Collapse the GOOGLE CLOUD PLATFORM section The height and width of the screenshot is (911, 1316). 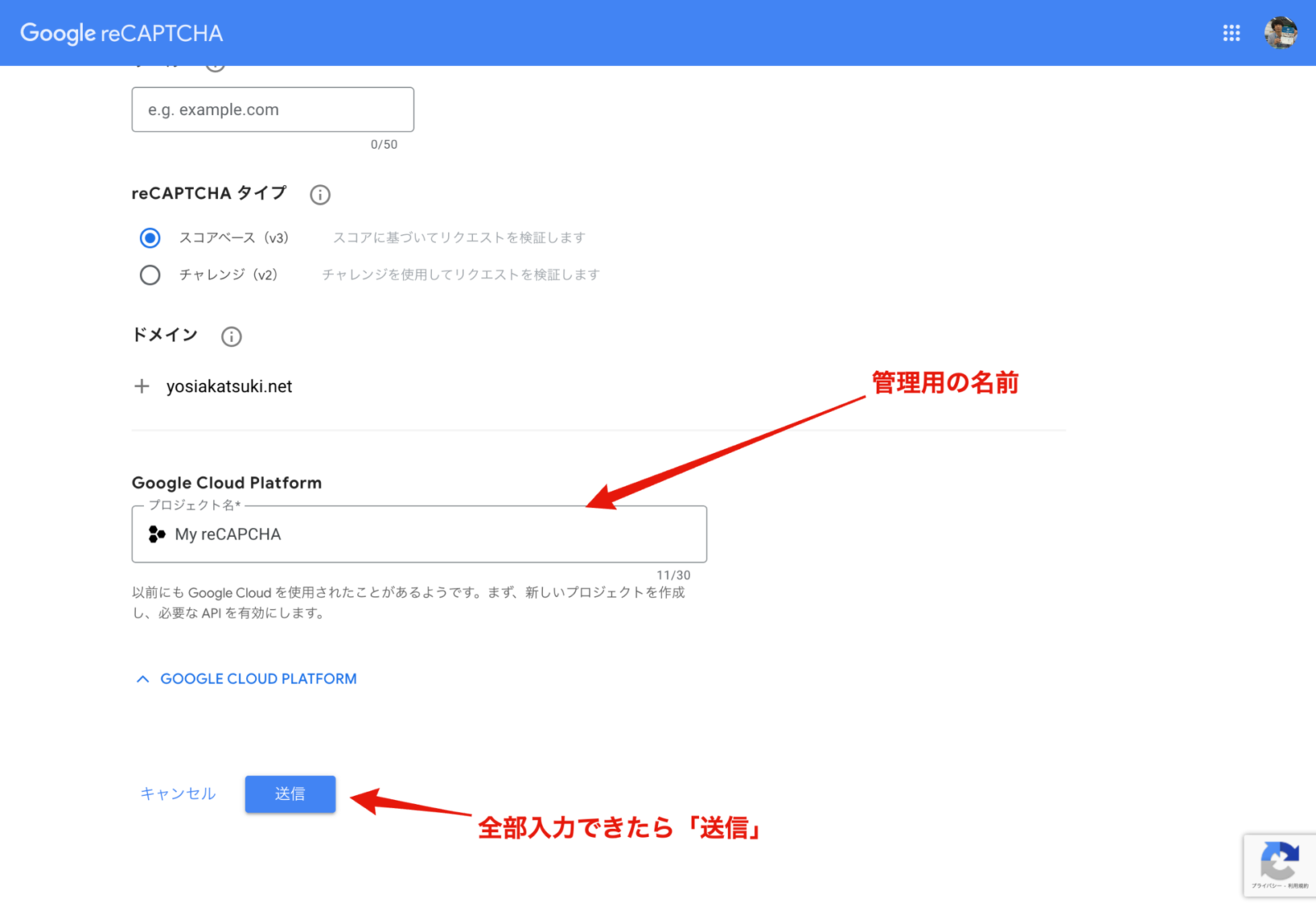point(246,679)
